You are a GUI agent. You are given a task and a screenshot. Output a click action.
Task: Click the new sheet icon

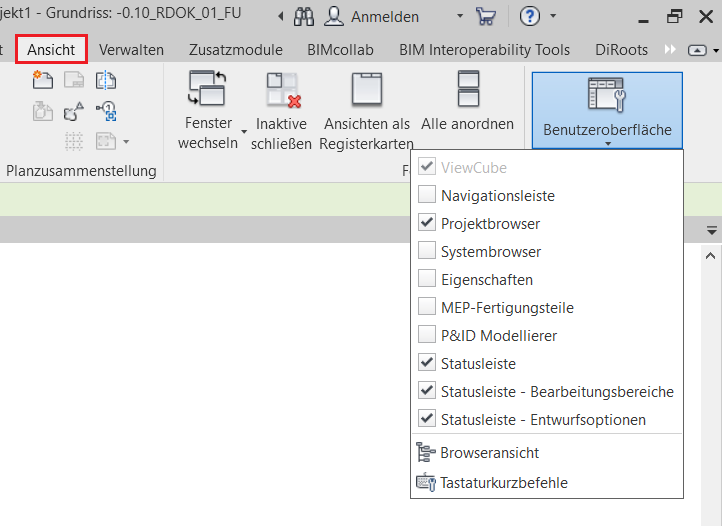(42, 80)
